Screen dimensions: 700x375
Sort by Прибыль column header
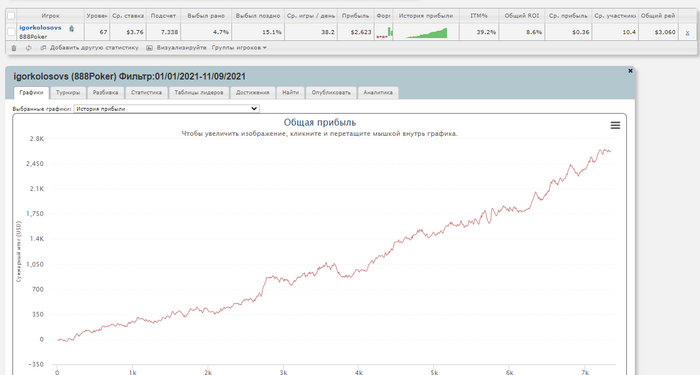click(x=355, y=16)
